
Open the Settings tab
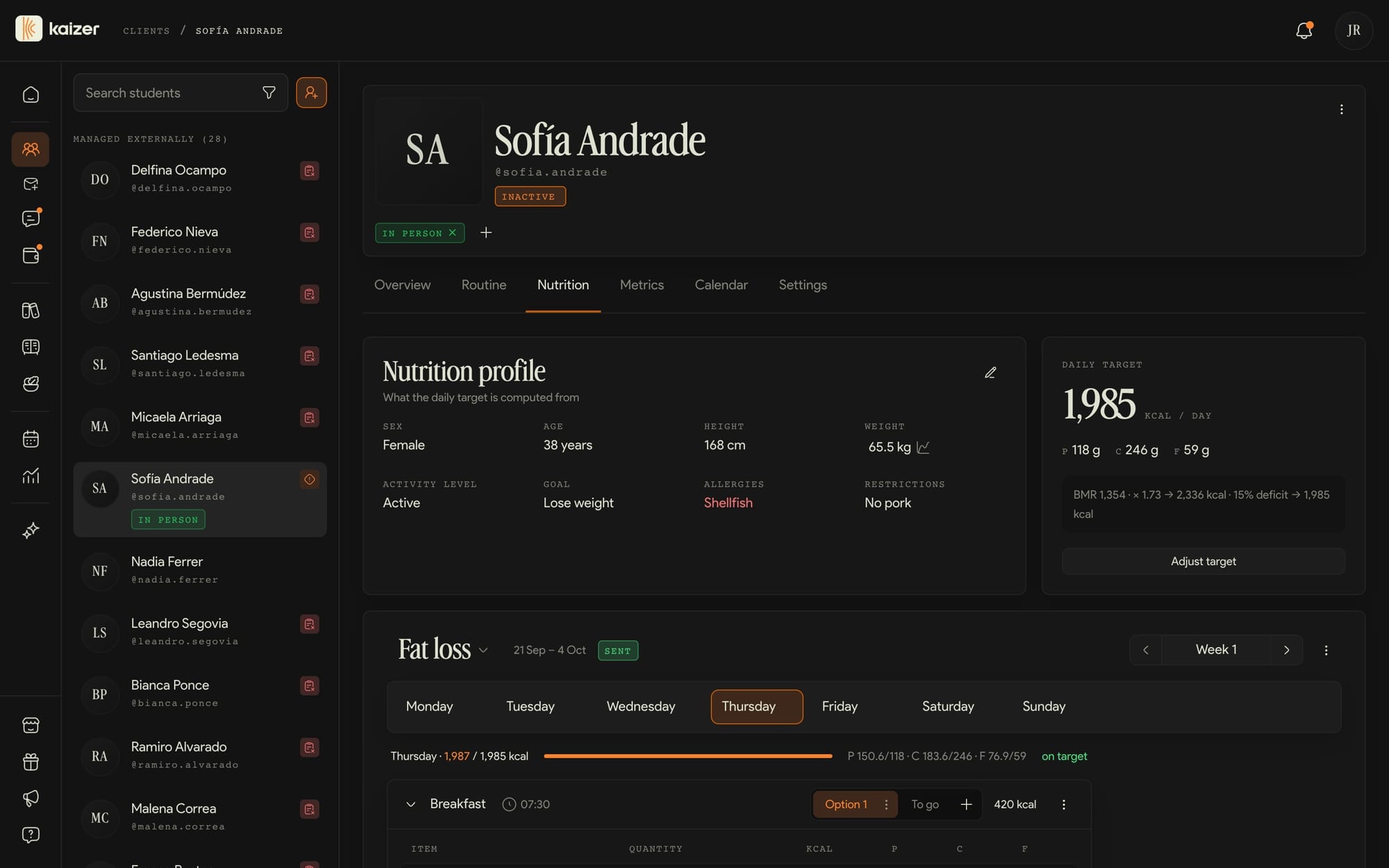[x=802, y=285]
